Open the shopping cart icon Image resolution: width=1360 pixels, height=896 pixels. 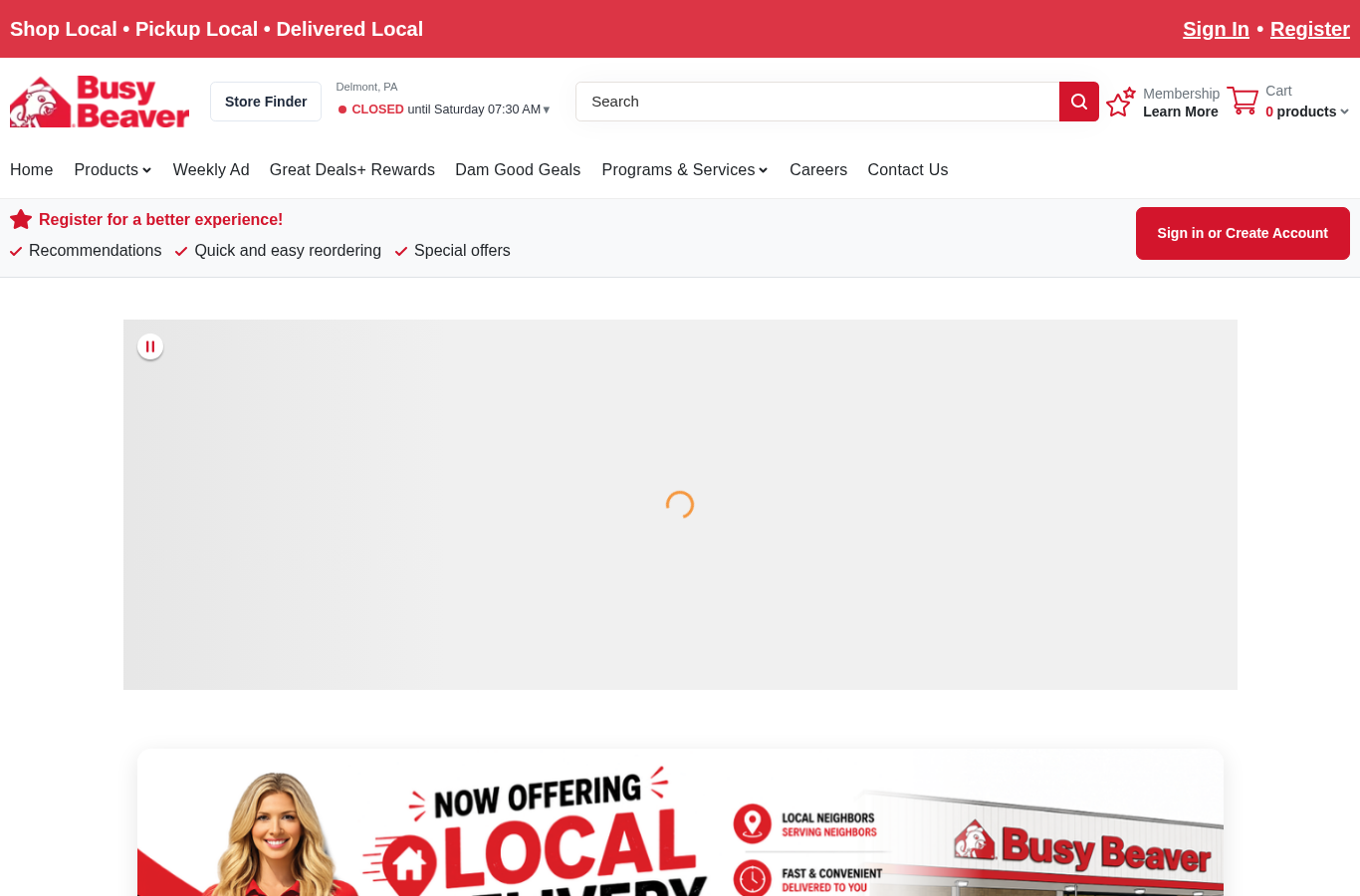1243,101
